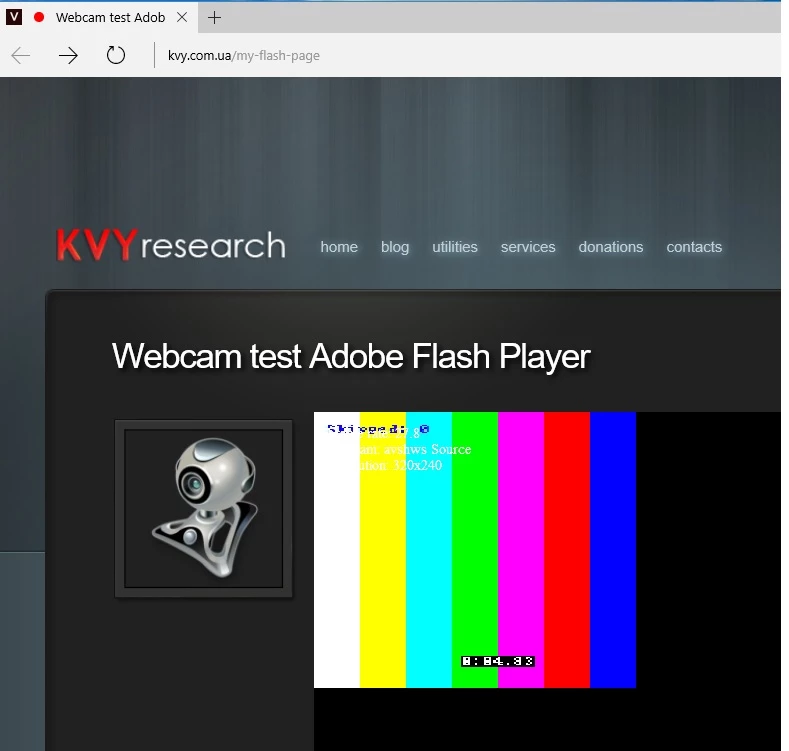Click the red recording dot on the tab
789x751 pixels.
click(x=39, y=17)
